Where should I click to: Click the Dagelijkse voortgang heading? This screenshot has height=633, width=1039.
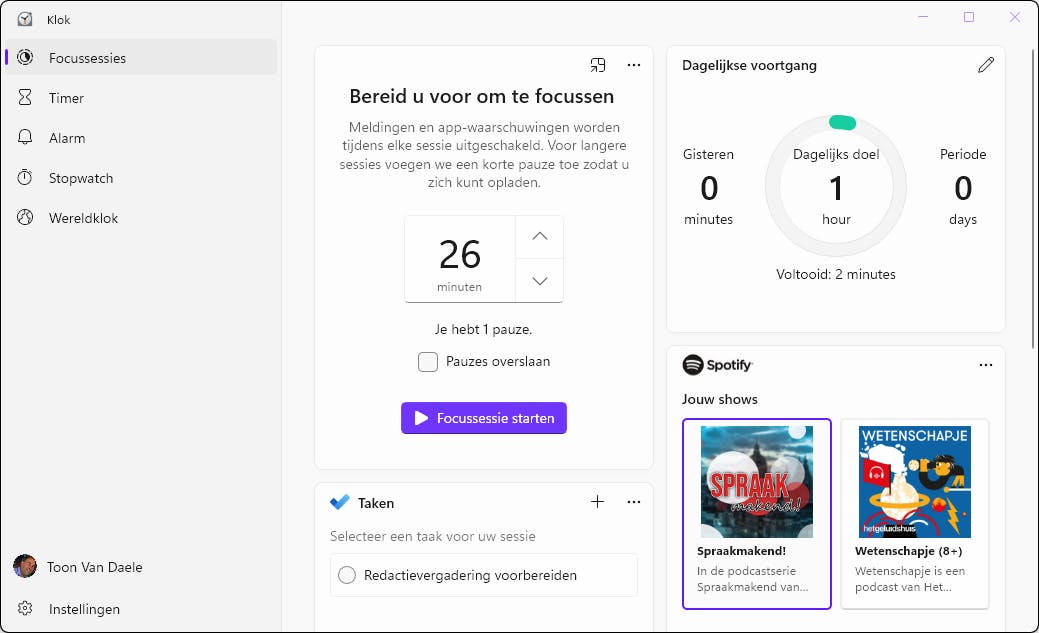click(749, 65)
